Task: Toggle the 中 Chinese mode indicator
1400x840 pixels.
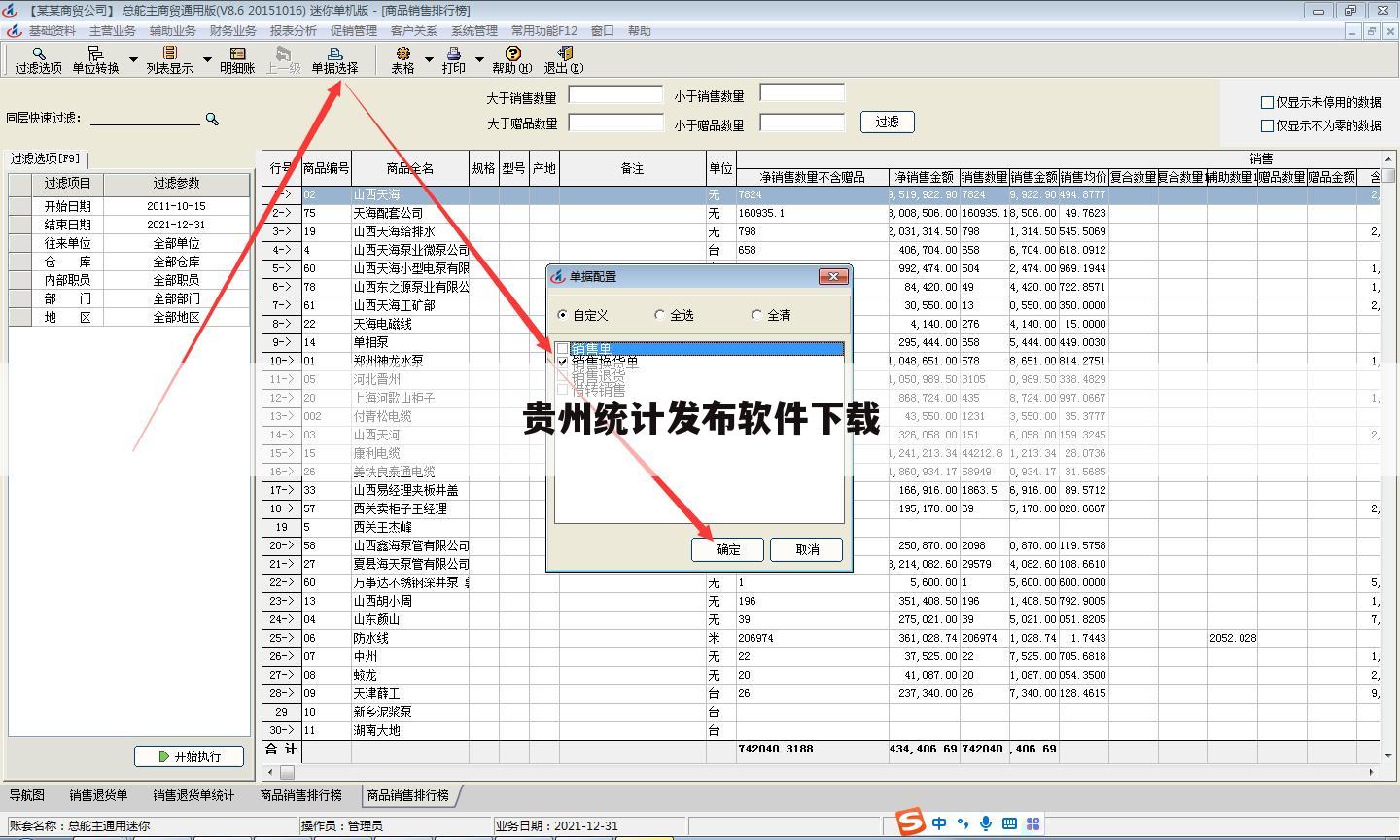Action: pos(939,823)
